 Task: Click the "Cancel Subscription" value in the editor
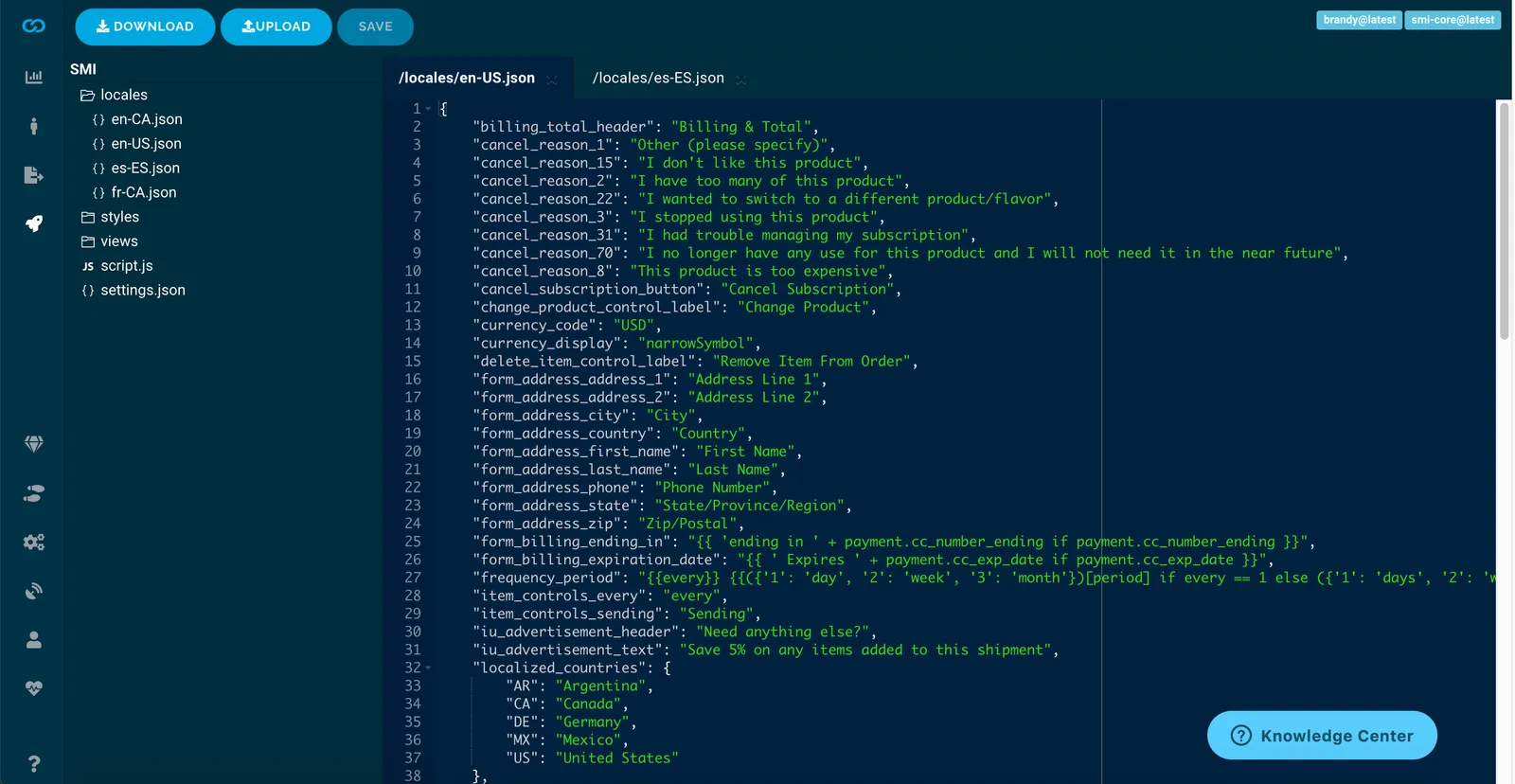pyautogui.click(x=808, y=289)
